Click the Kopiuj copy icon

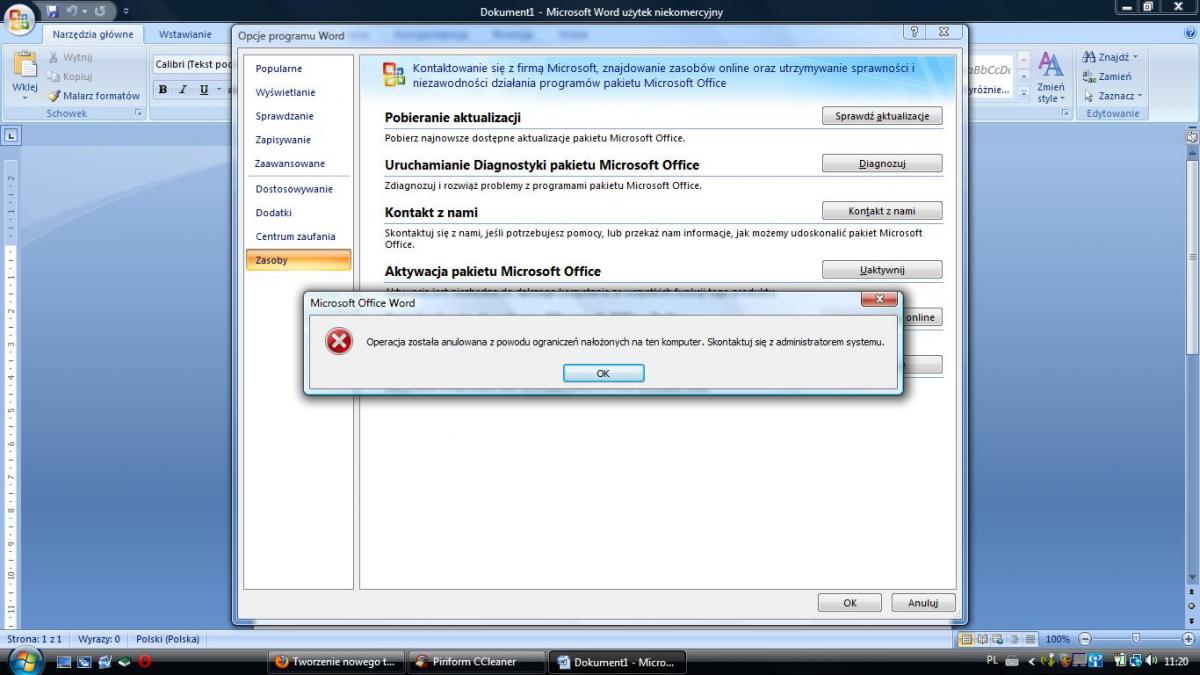point(54,77)
